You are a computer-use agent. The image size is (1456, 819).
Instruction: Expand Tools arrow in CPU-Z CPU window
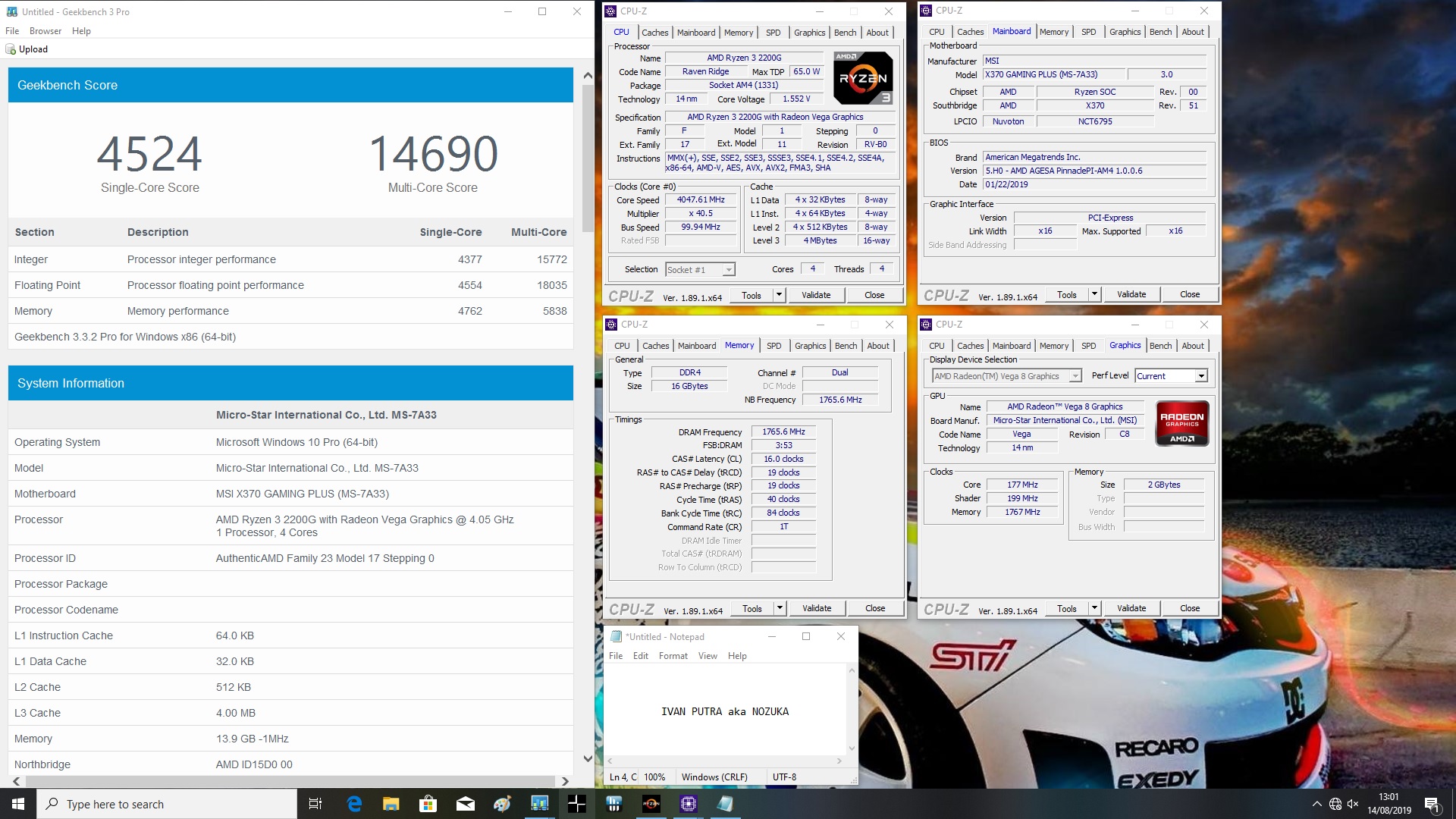click(x=779, y=295)
